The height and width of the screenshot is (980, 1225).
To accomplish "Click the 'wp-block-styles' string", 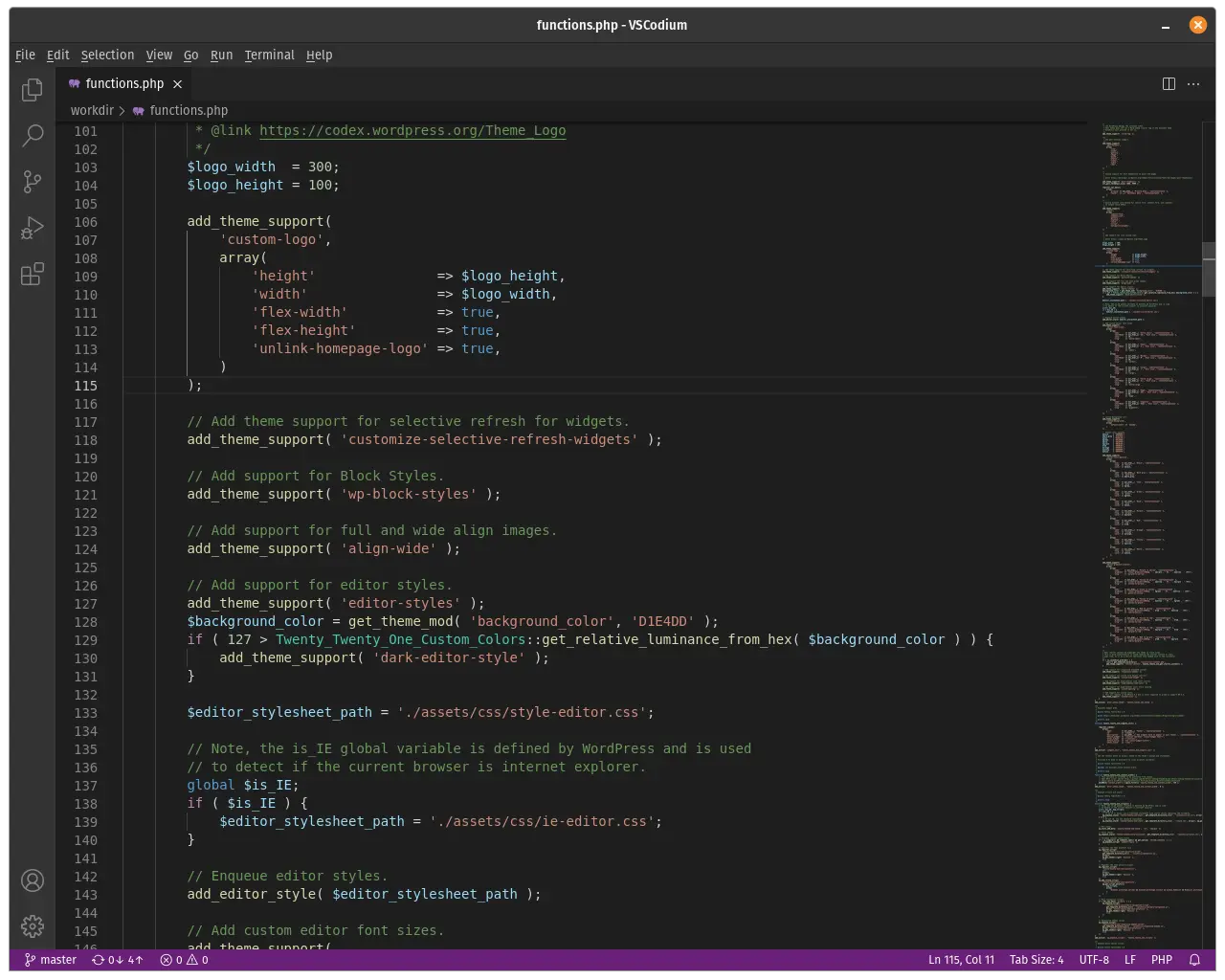I will tap(409, 495).
